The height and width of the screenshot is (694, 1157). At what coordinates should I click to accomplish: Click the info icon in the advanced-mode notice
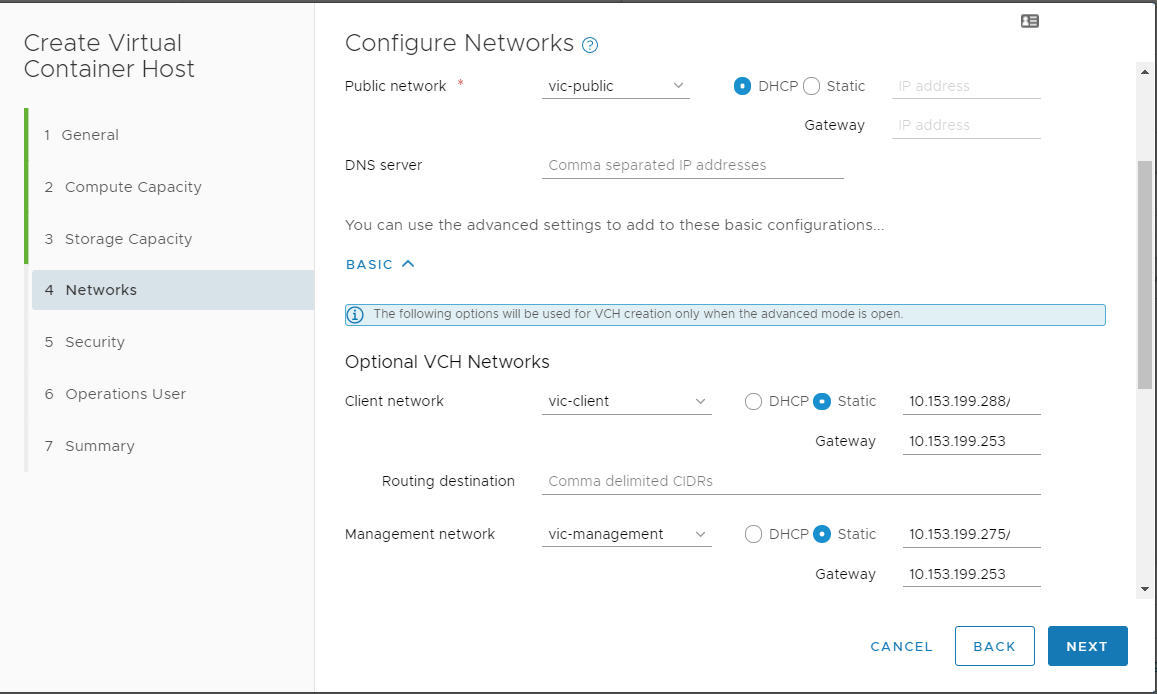click(x=354, y=314)
